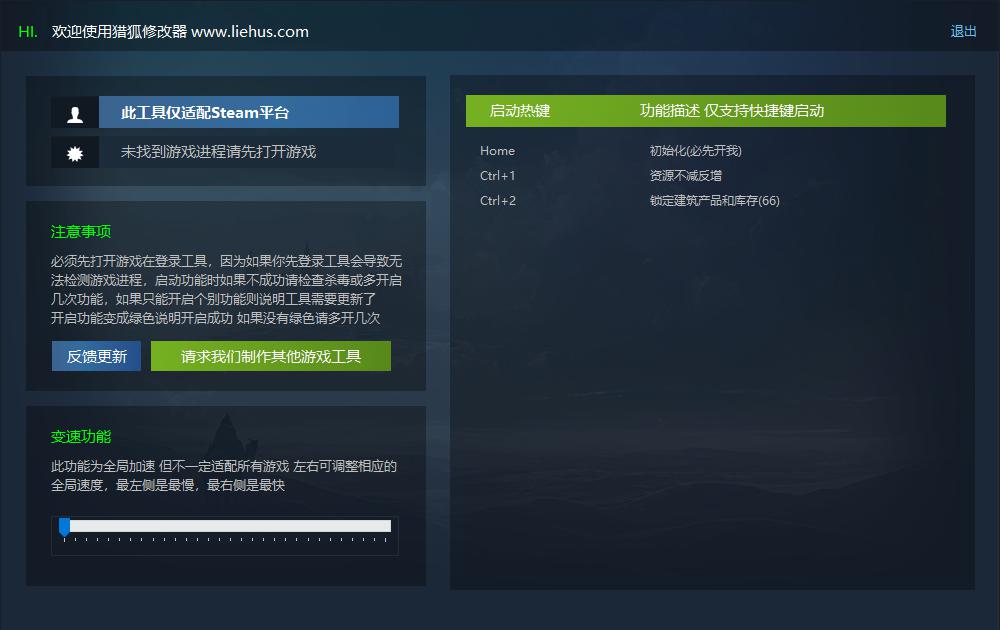Image resolution: width=1000 pixels, height=630 pixels.
Task: Click the 启动热键 column header
Action: click(x=519, y=111)
